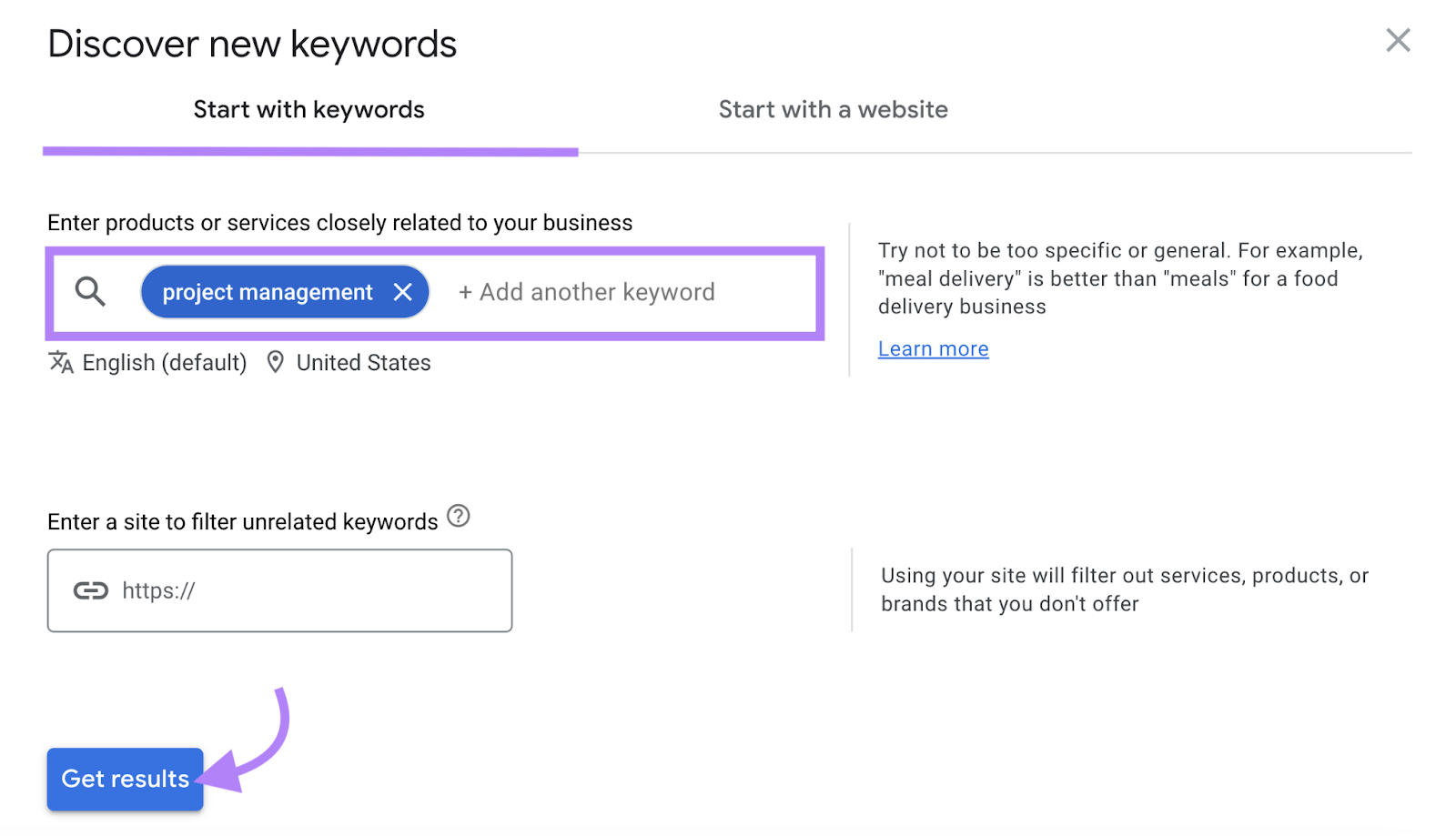Viewport: 1456px width, 836px height.
Task: Change locations by clicking United States text
Action: 363,362
